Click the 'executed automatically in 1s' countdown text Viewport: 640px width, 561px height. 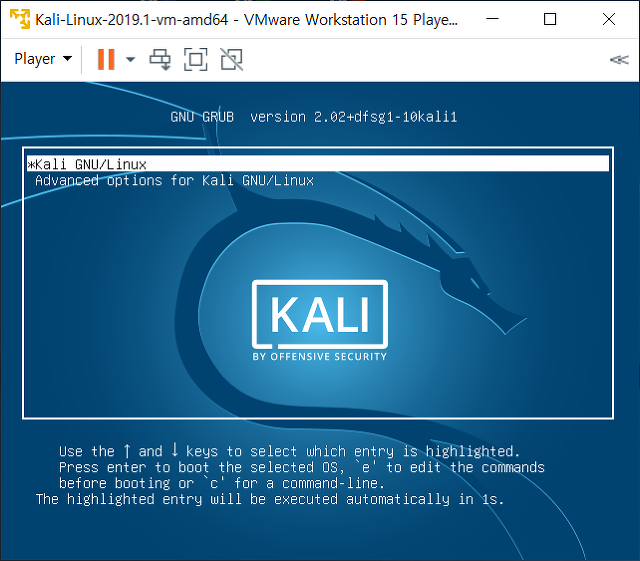coord(389,499)
